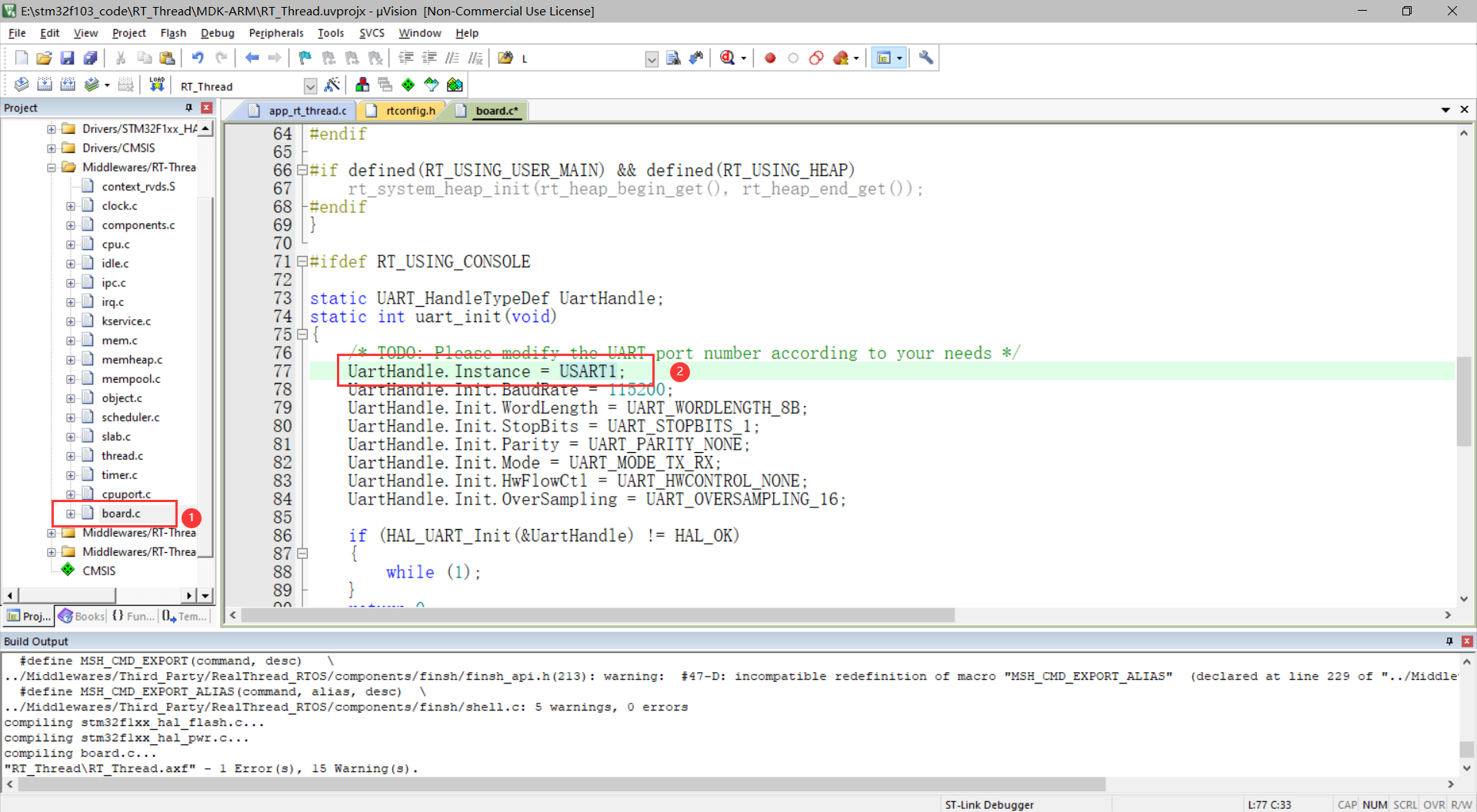Navigate backward with the blue left arrow

(252, 58)
